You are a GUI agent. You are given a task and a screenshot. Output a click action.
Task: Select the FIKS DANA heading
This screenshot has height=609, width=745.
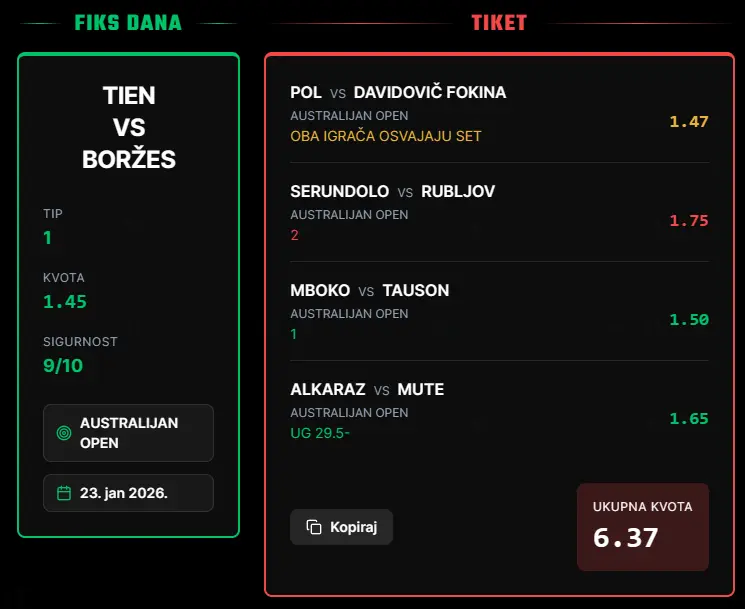coord(128,22)
